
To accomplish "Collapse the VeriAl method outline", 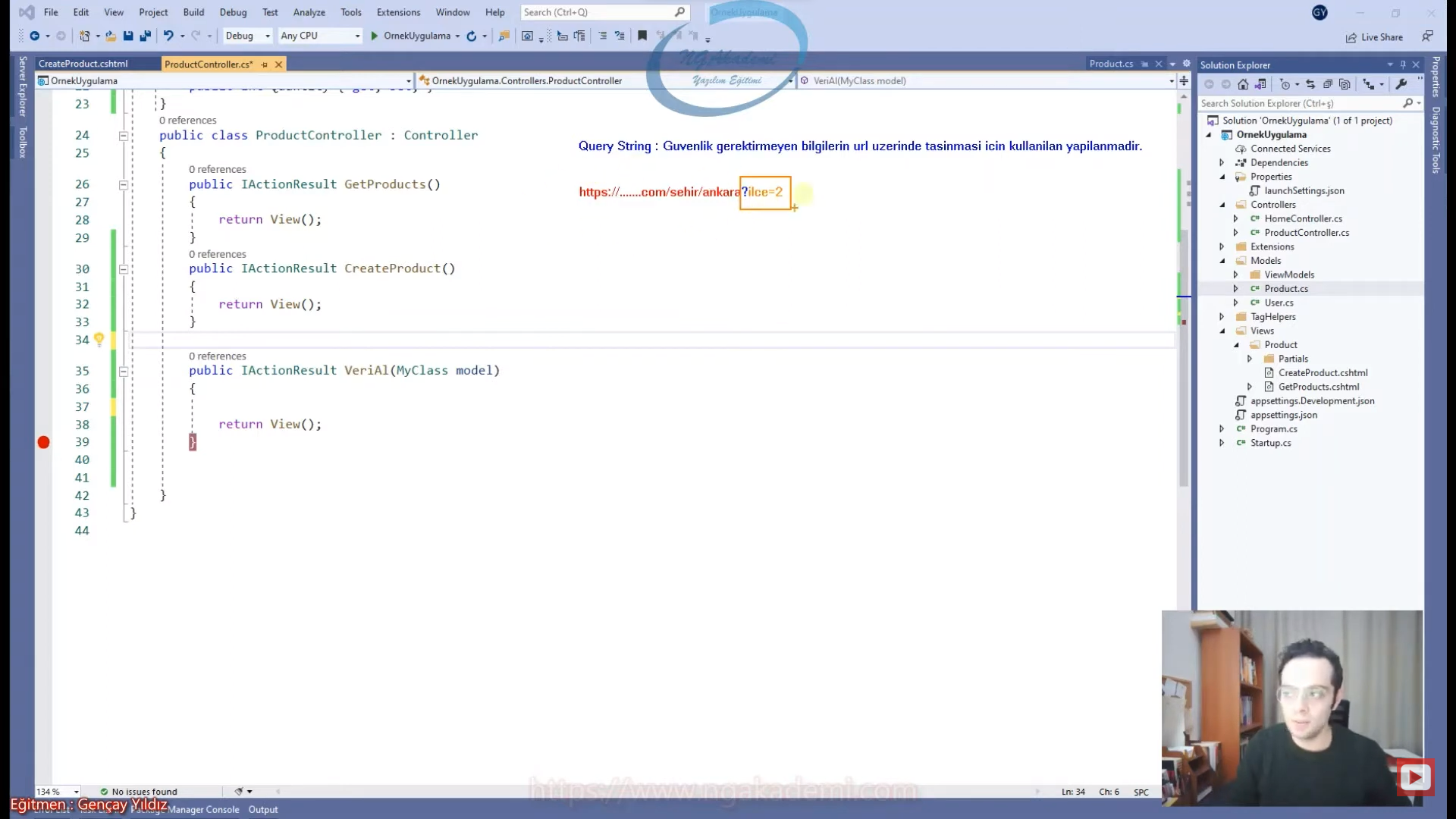I will pyautogui.click(x=123, y=372).
